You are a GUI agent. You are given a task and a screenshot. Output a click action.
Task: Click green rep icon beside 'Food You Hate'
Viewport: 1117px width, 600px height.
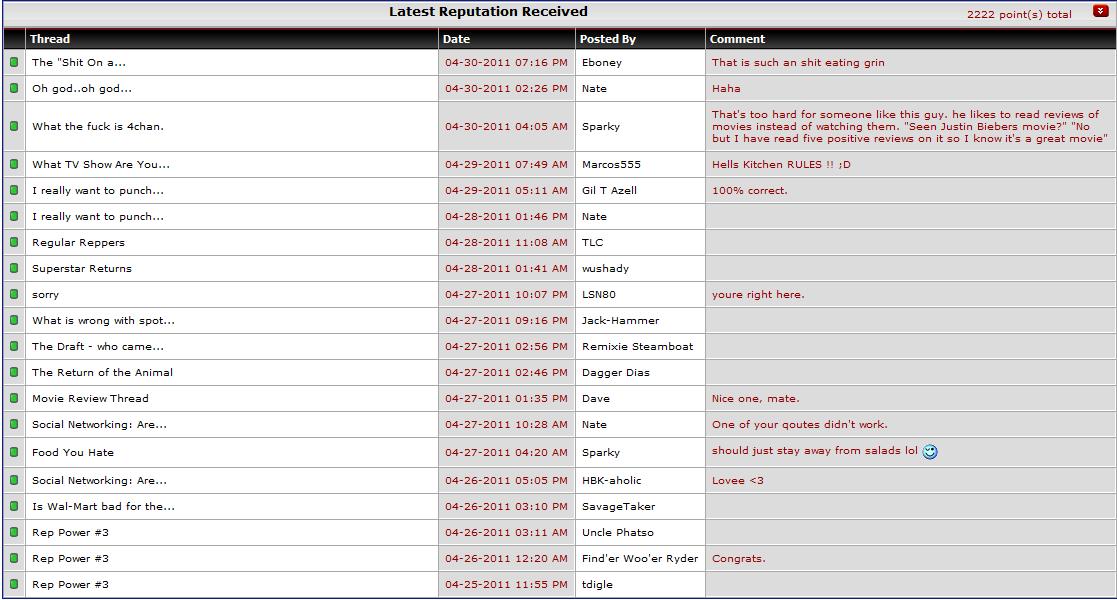[14, 452]
